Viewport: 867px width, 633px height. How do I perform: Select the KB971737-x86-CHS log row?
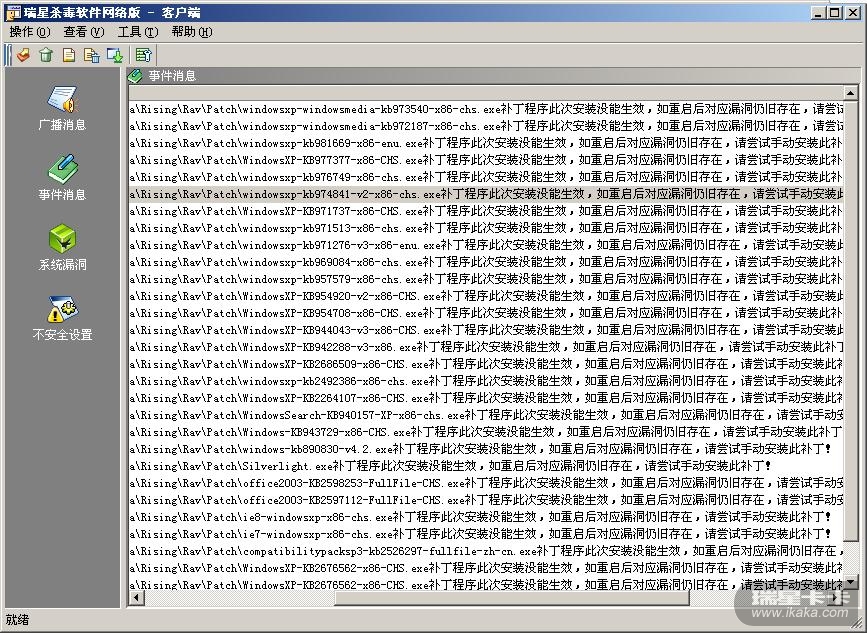click(x=486, y=211)
